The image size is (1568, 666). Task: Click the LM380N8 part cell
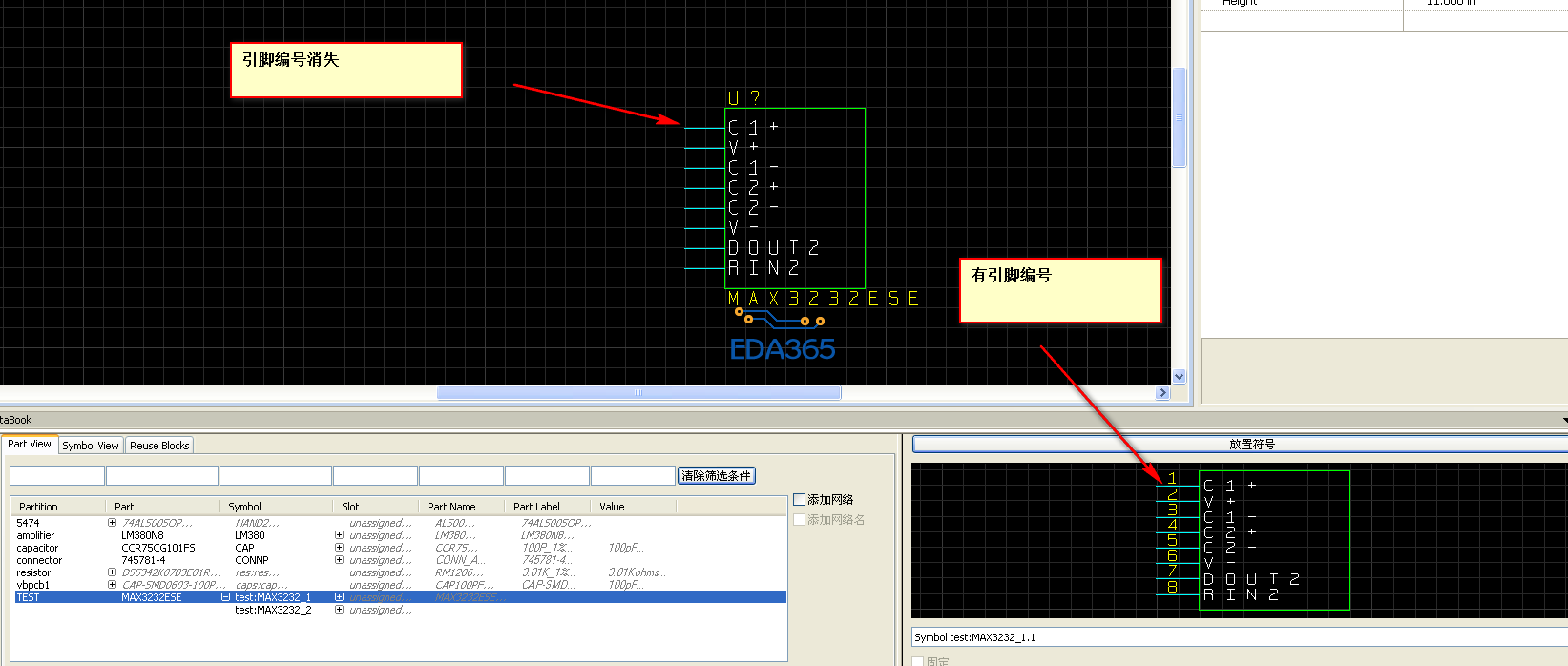pyautogui.click(x=142, y=535)
